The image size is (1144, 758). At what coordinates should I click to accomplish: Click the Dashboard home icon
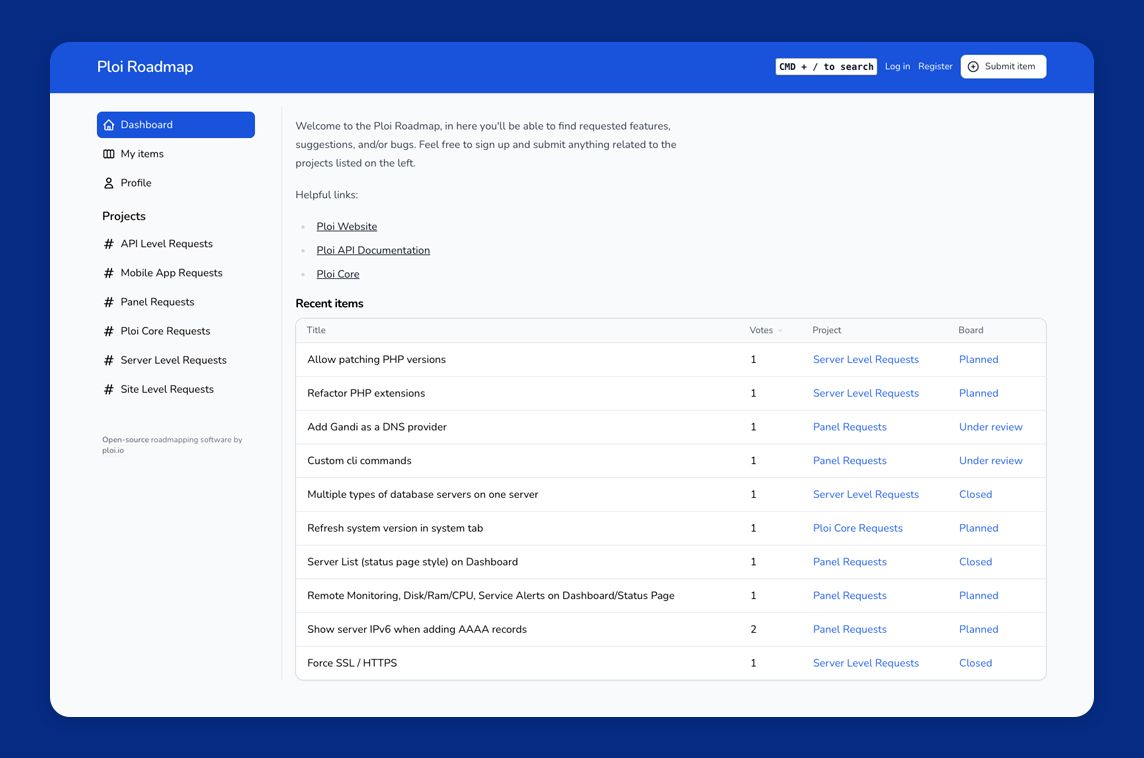[x=109, y=125]
